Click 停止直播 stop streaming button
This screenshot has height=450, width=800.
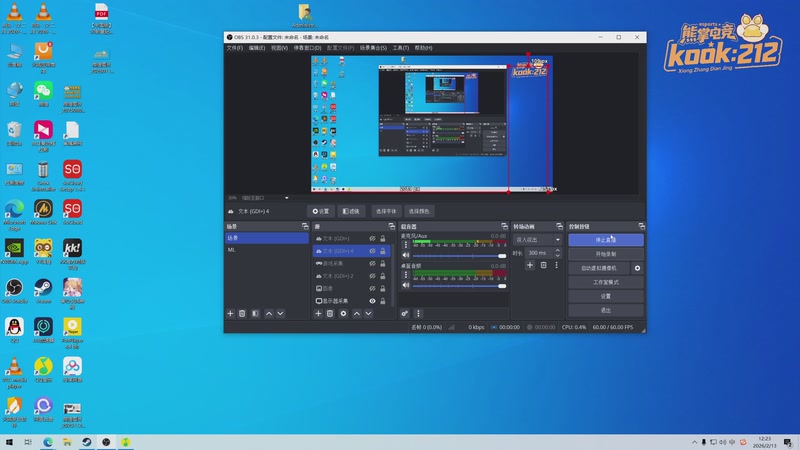point(606,240)
